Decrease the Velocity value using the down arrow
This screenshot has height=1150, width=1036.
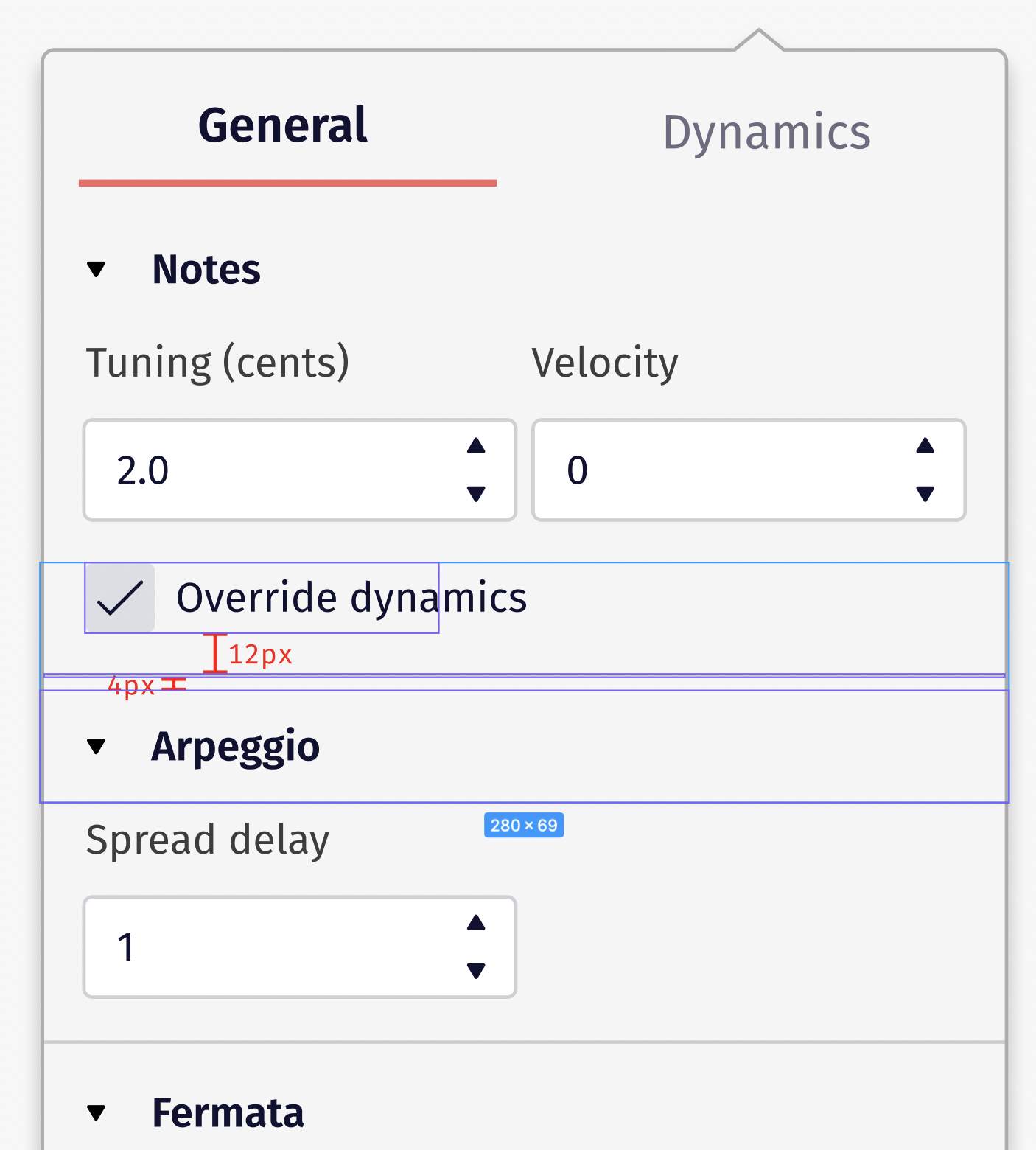pyautogui.click(x=925, y=495)
